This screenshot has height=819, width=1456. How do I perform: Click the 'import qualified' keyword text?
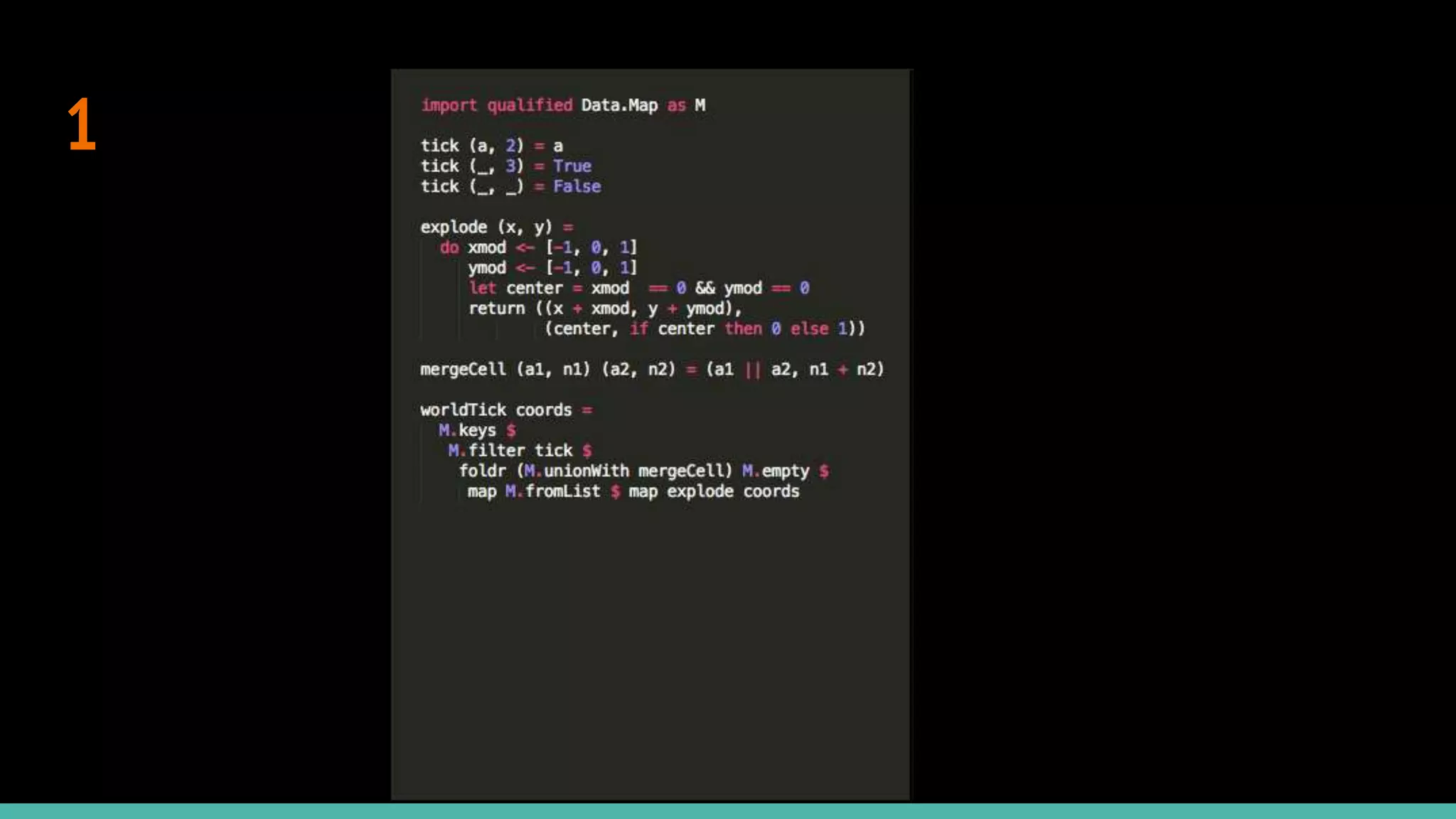(496, 105)
